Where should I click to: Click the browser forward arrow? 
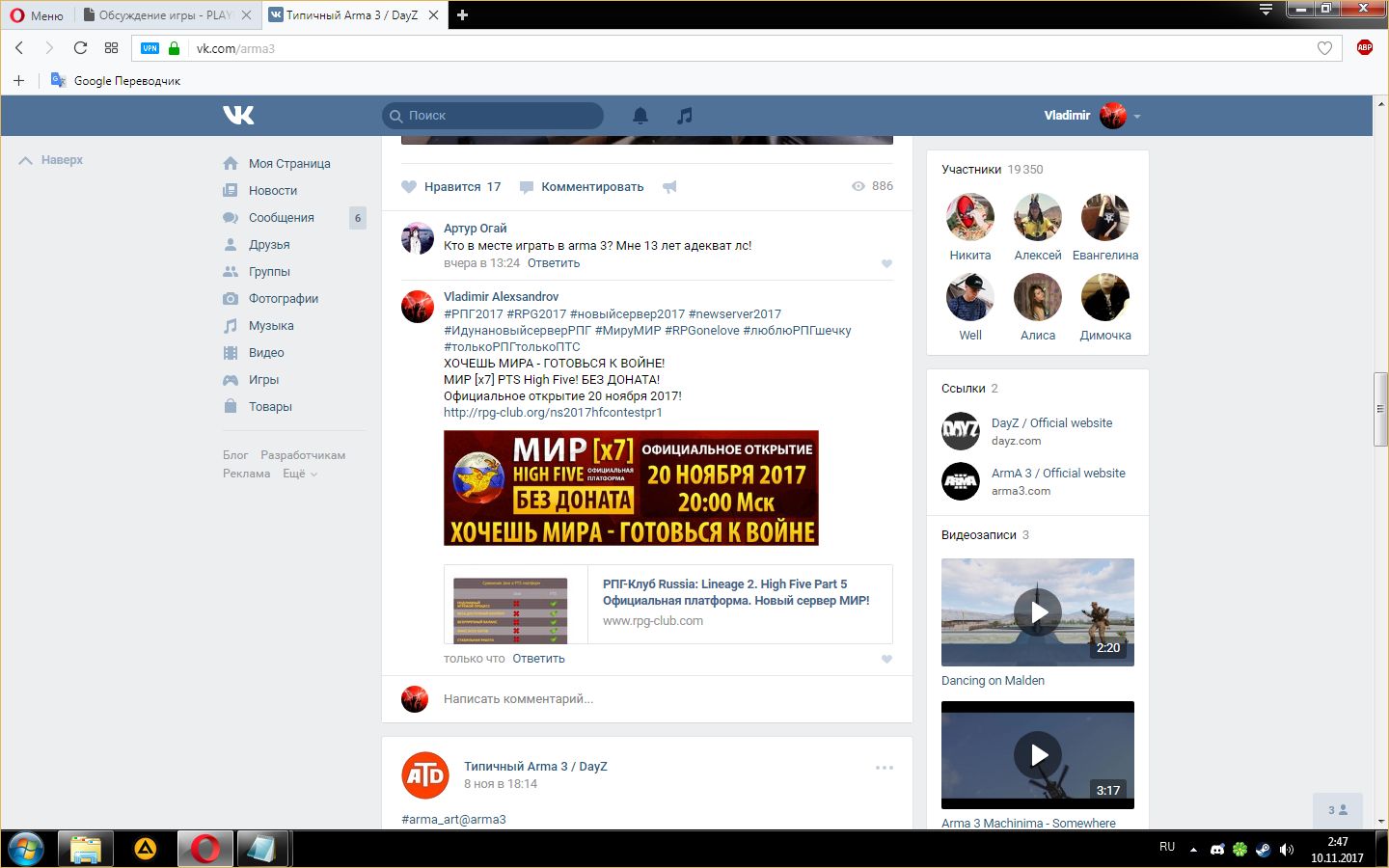point(49,47)
